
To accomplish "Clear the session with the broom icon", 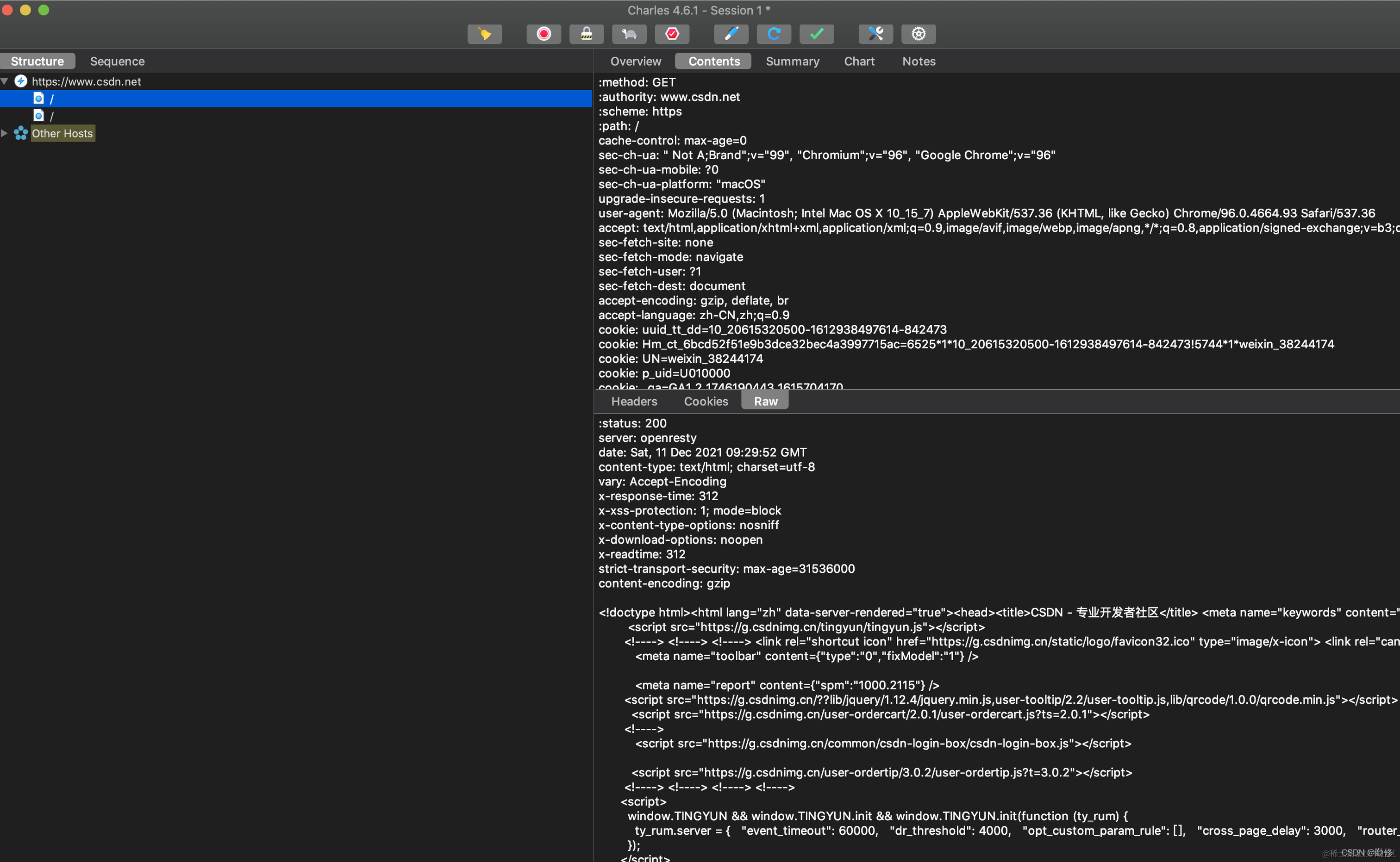I will click(484, 34).
